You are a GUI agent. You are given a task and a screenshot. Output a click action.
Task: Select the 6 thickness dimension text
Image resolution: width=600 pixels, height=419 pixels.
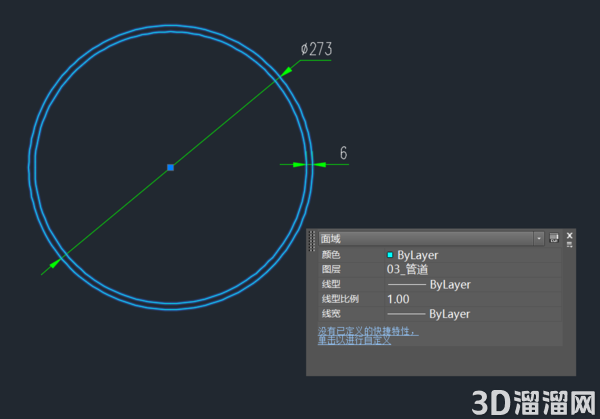[344, 153]
